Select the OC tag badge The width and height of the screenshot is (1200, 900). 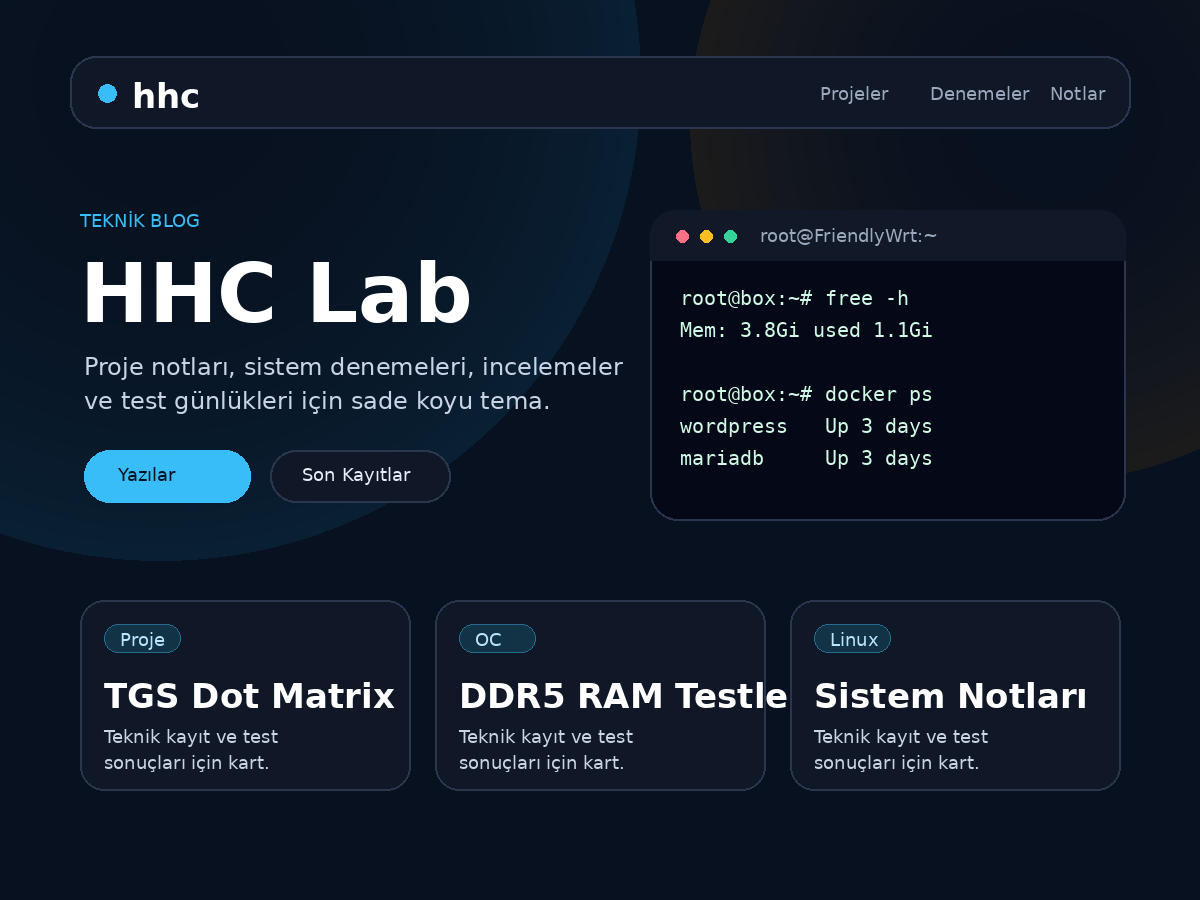click(497, 639)
